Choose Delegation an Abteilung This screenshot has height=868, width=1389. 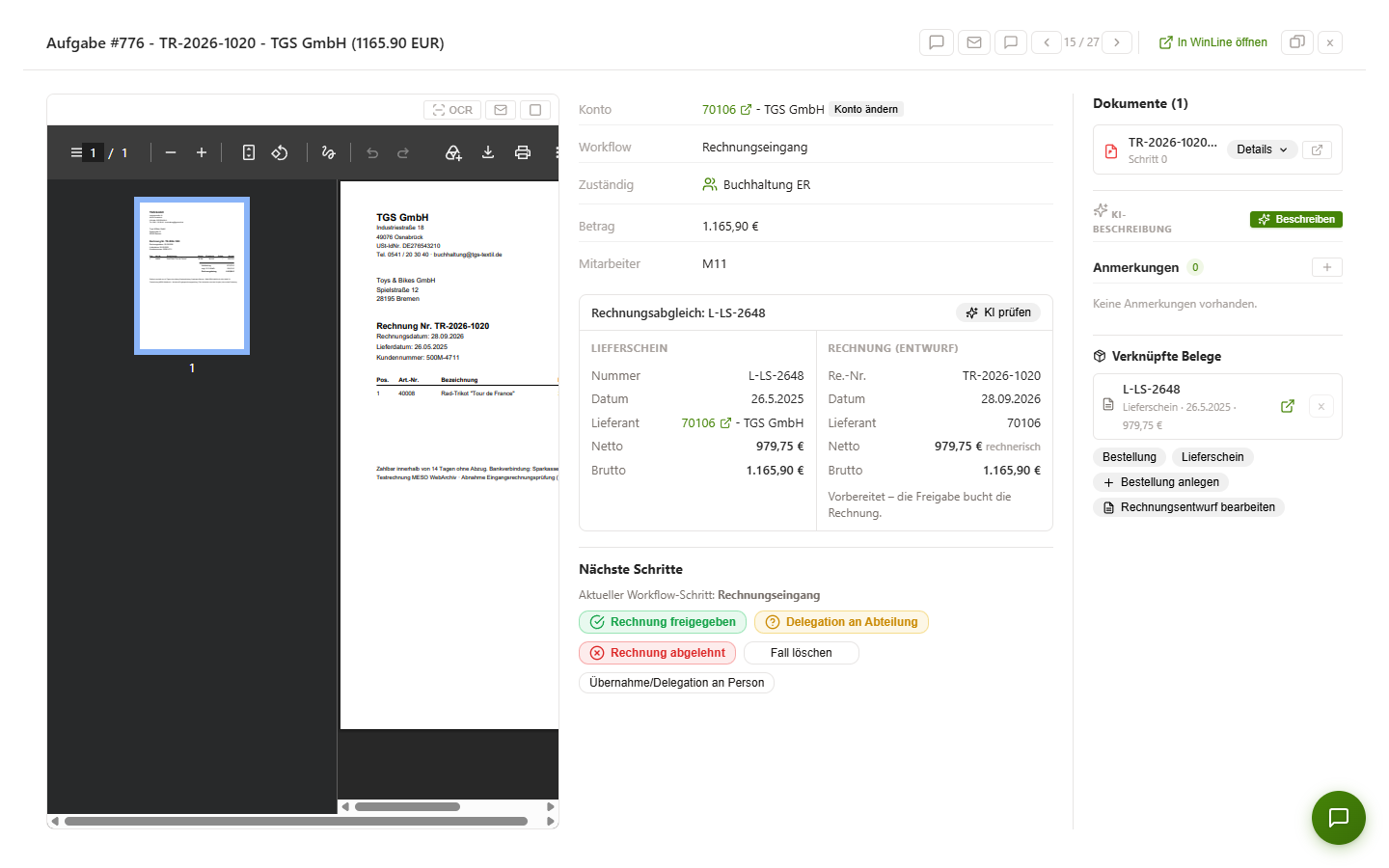coord(841,622)
